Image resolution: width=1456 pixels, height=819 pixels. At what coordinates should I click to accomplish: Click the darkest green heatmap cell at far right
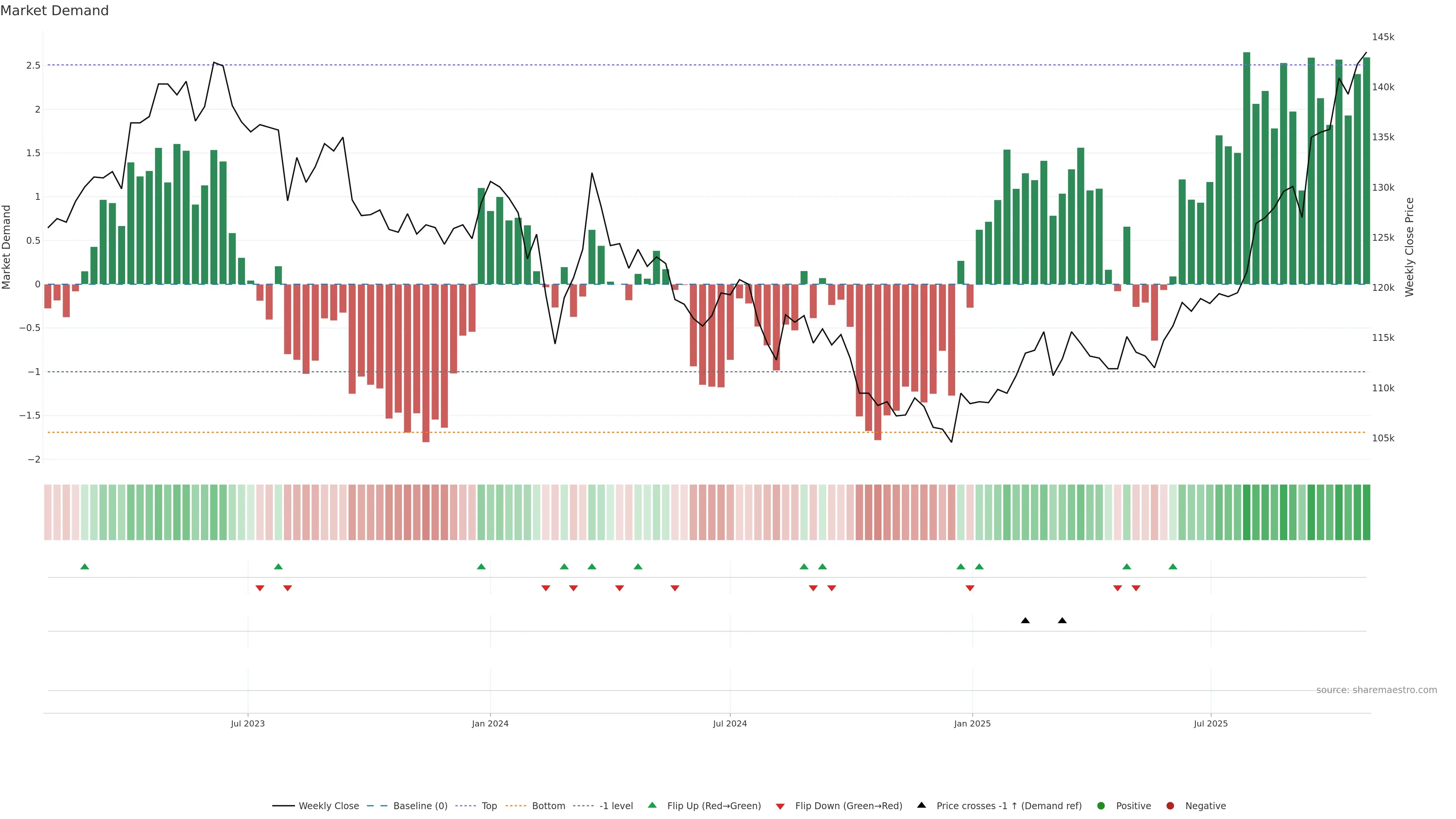click(x=1366, y=512)
